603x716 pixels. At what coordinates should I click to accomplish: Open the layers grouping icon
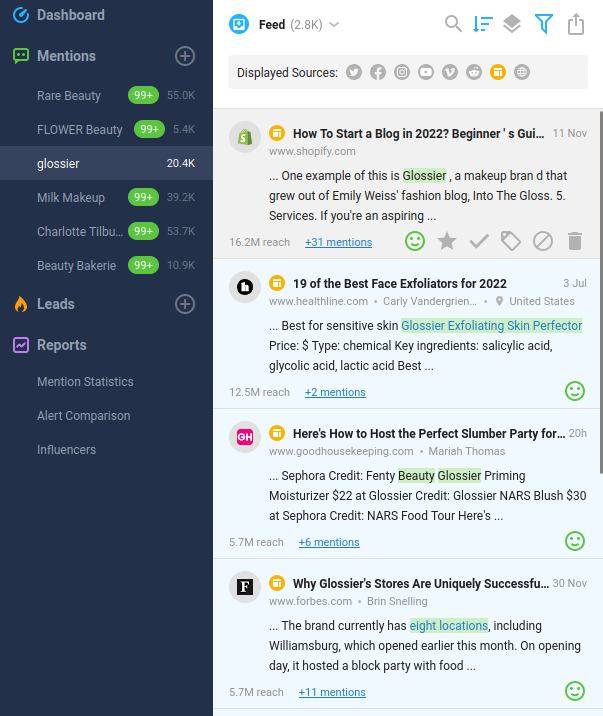point(512,24)
